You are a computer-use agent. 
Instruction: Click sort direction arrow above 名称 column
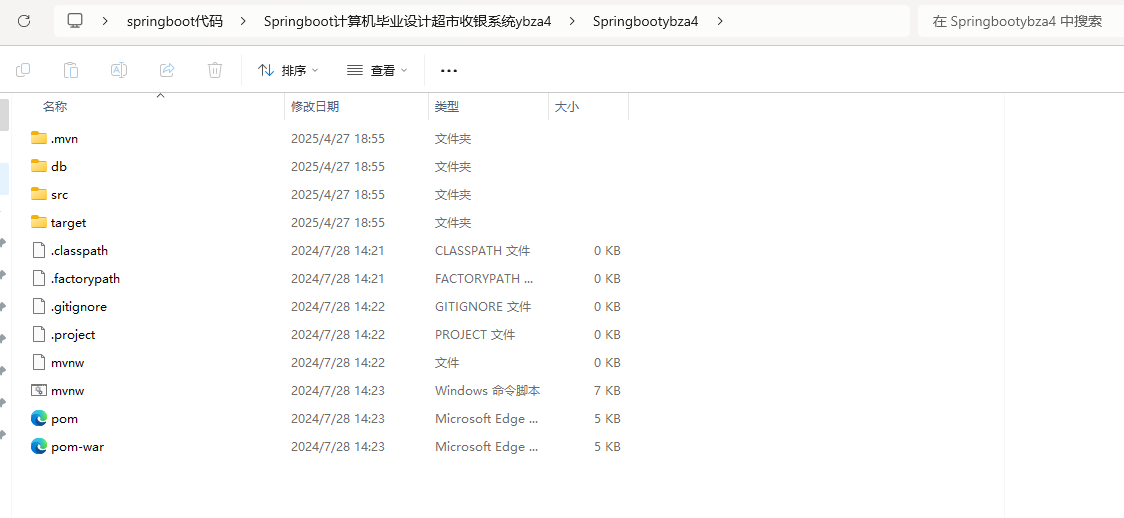(161, 95)
